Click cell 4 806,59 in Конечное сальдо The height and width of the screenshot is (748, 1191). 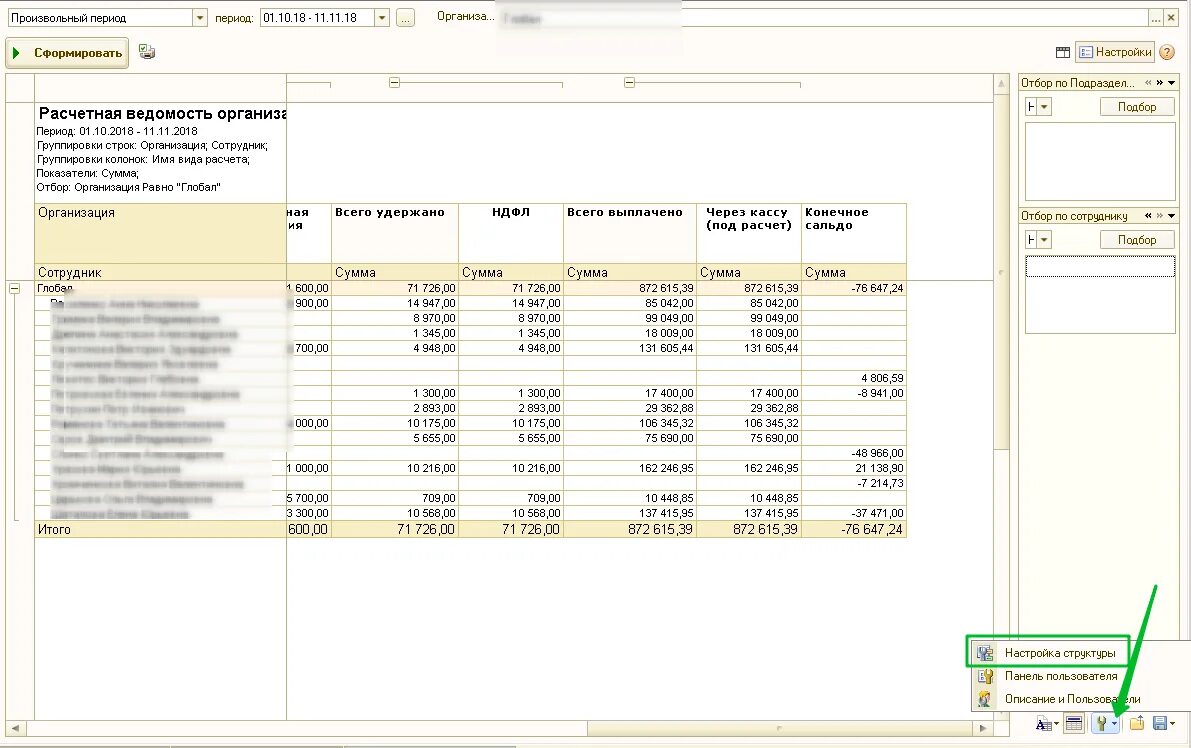854,378
